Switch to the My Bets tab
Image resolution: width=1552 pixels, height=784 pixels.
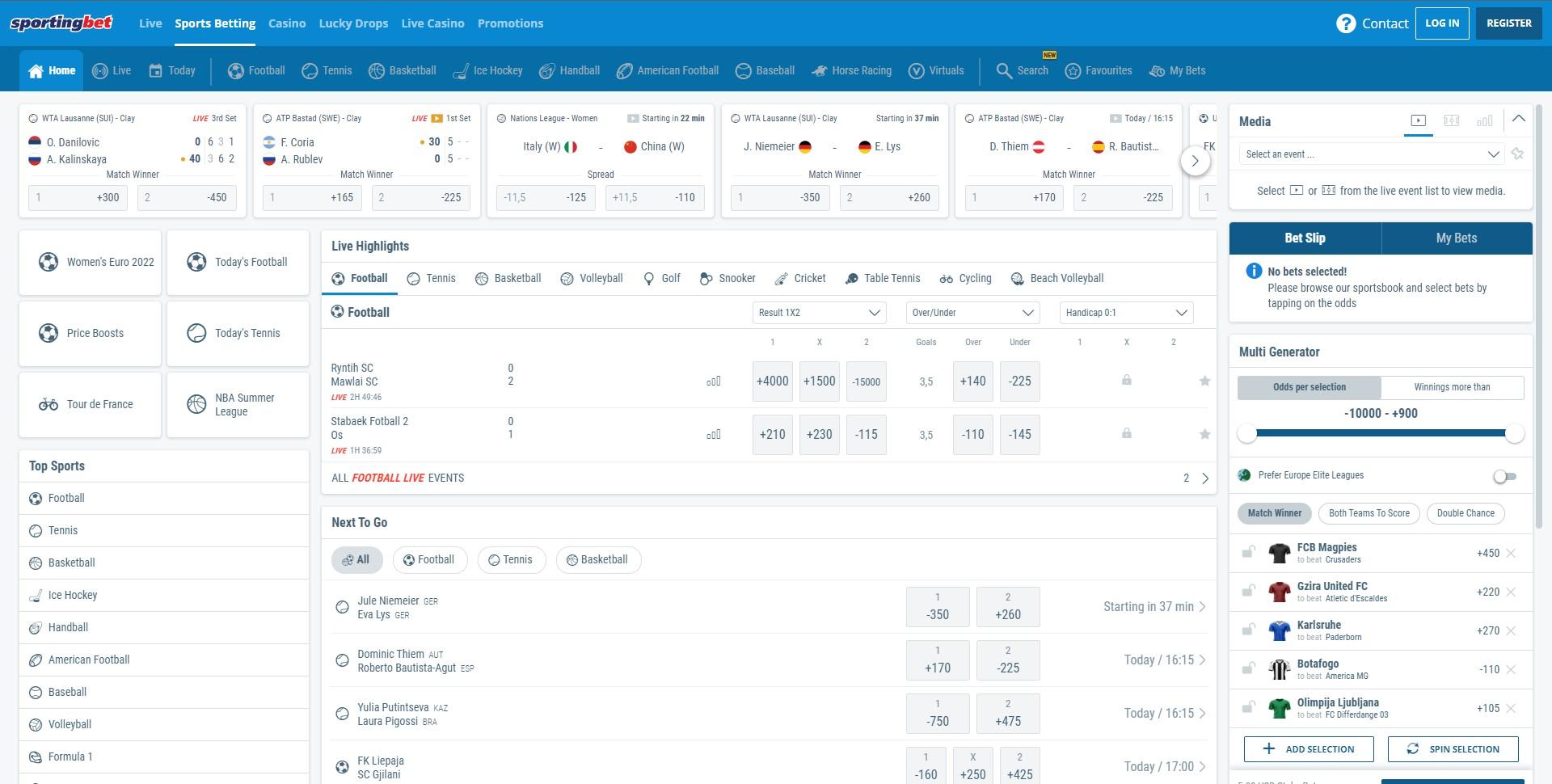point(1457,238)
